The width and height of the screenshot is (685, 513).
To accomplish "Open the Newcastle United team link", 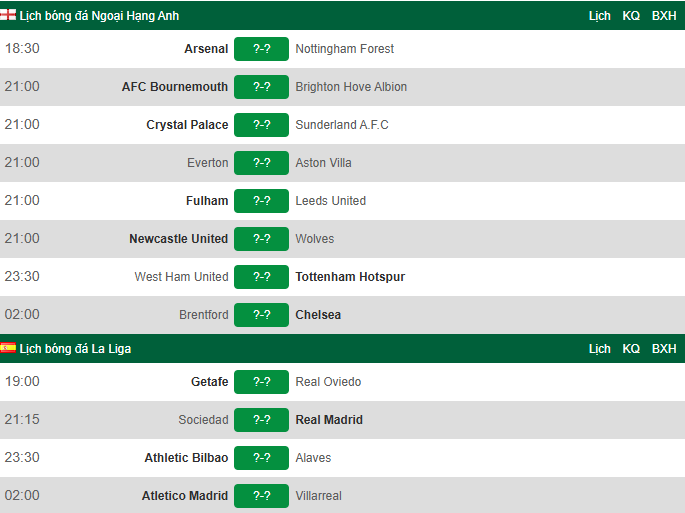I will pos(179,239).
